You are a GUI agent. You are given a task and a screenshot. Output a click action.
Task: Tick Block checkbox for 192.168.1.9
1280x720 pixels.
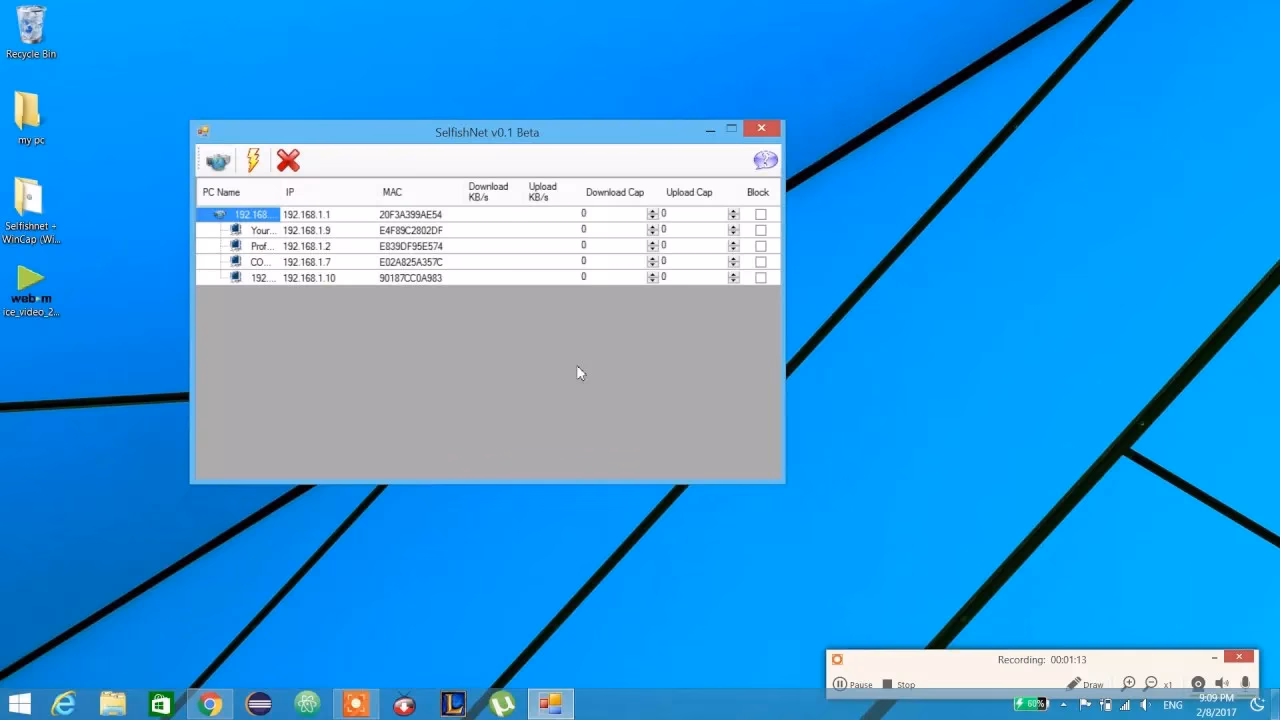[761, 230]
